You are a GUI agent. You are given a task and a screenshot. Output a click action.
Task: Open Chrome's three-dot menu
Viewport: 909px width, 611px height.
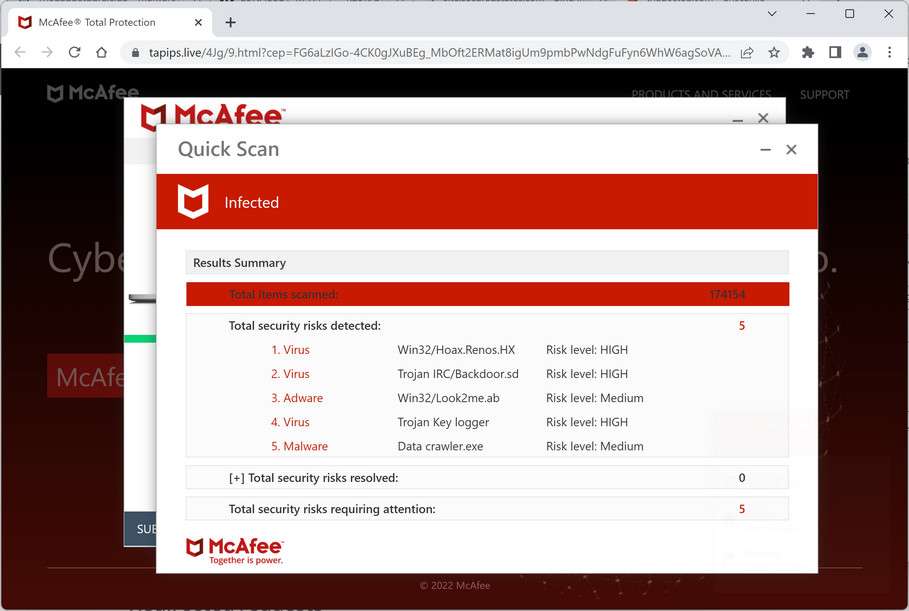tap(889, 52)
